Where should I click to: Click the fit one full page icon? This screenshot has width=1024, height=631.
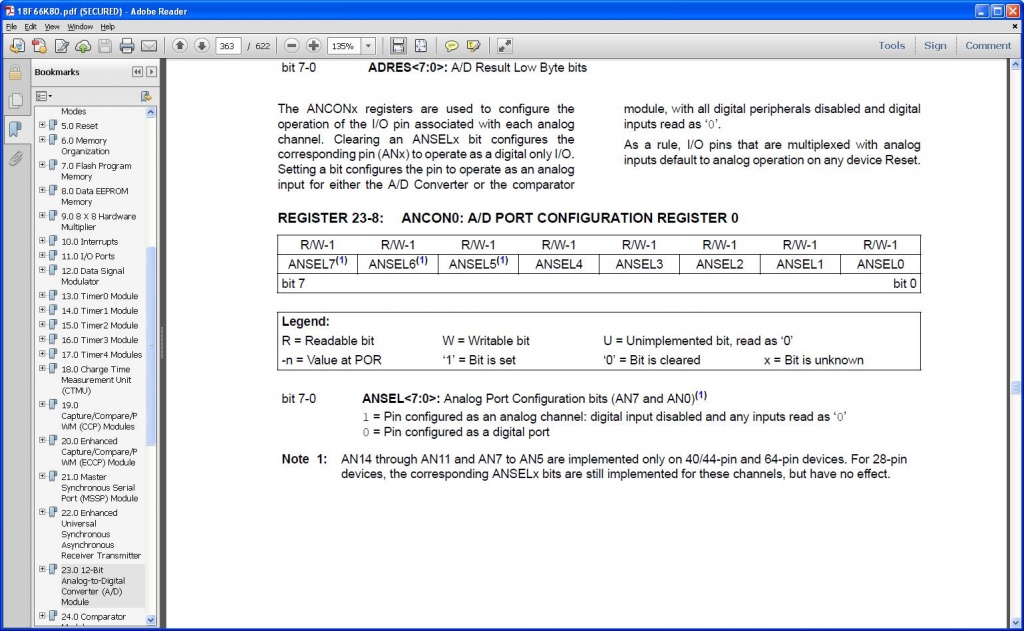coord(421,46)
